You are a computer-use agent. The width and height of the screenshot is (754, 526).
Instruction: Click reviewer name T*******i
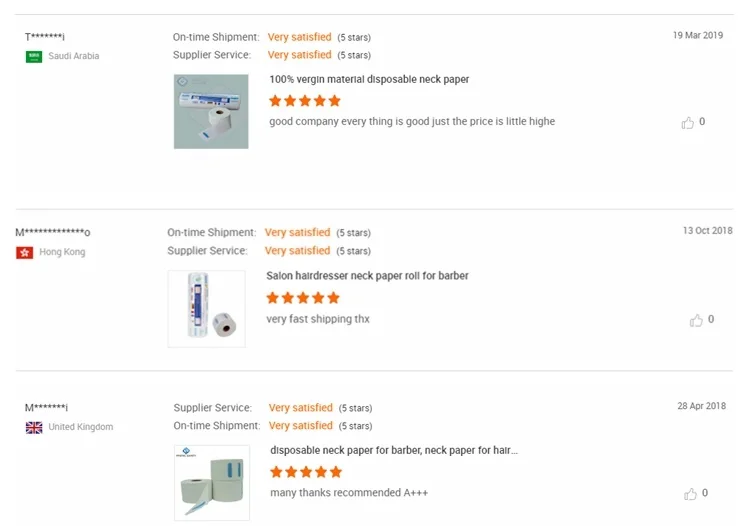pos(45,37)
